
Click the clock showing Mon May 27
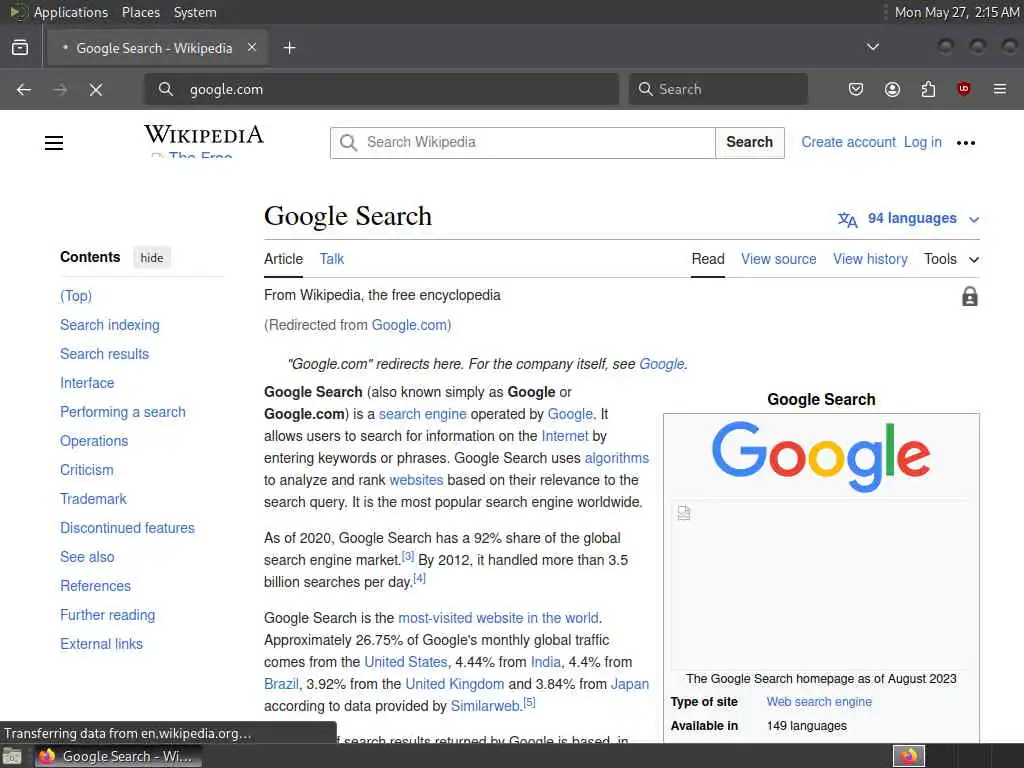(957, 12)
